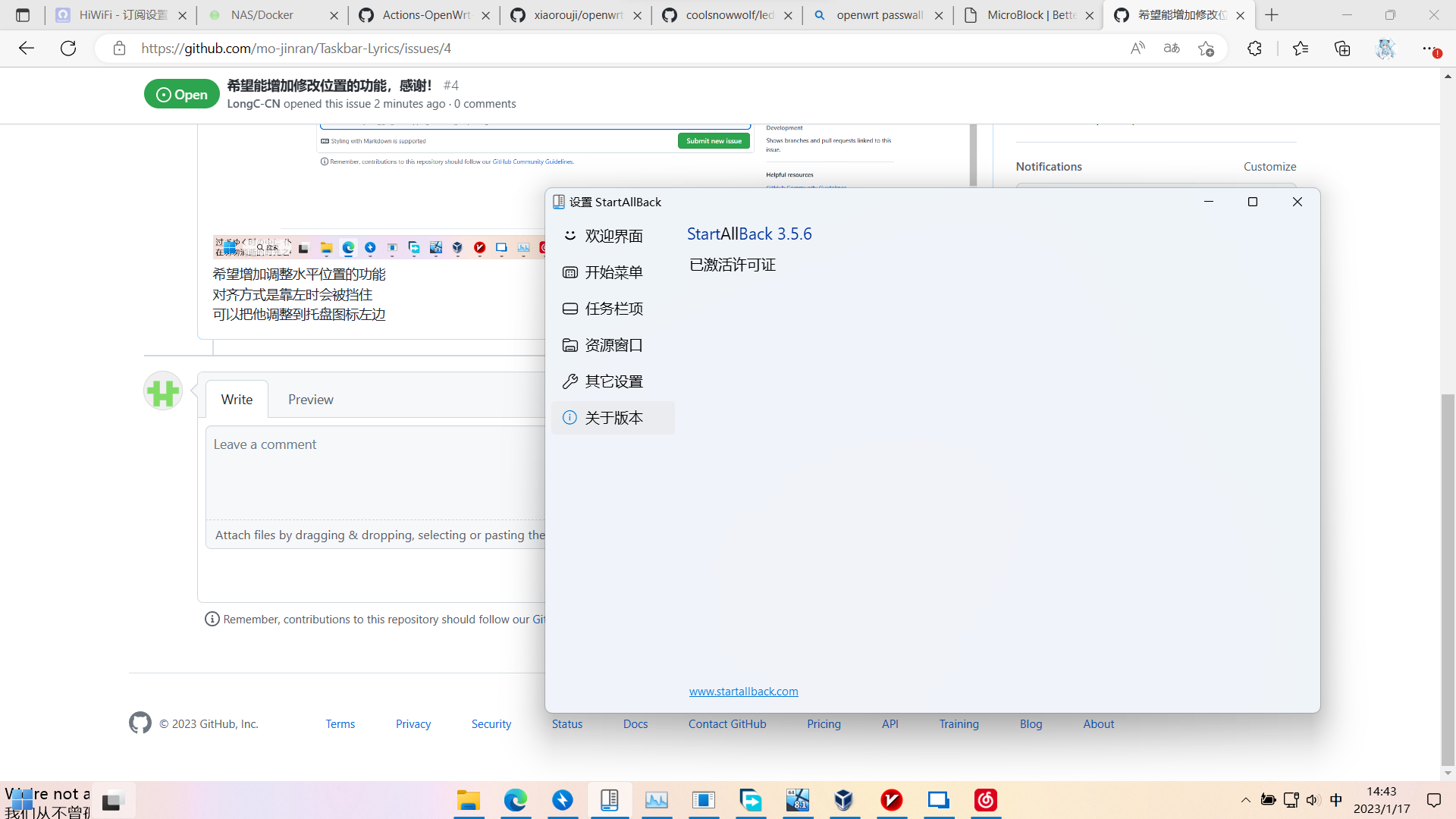Click the Submit new issue button
The height and width of the screenshot is (819, 1456).
coord(713,140)
